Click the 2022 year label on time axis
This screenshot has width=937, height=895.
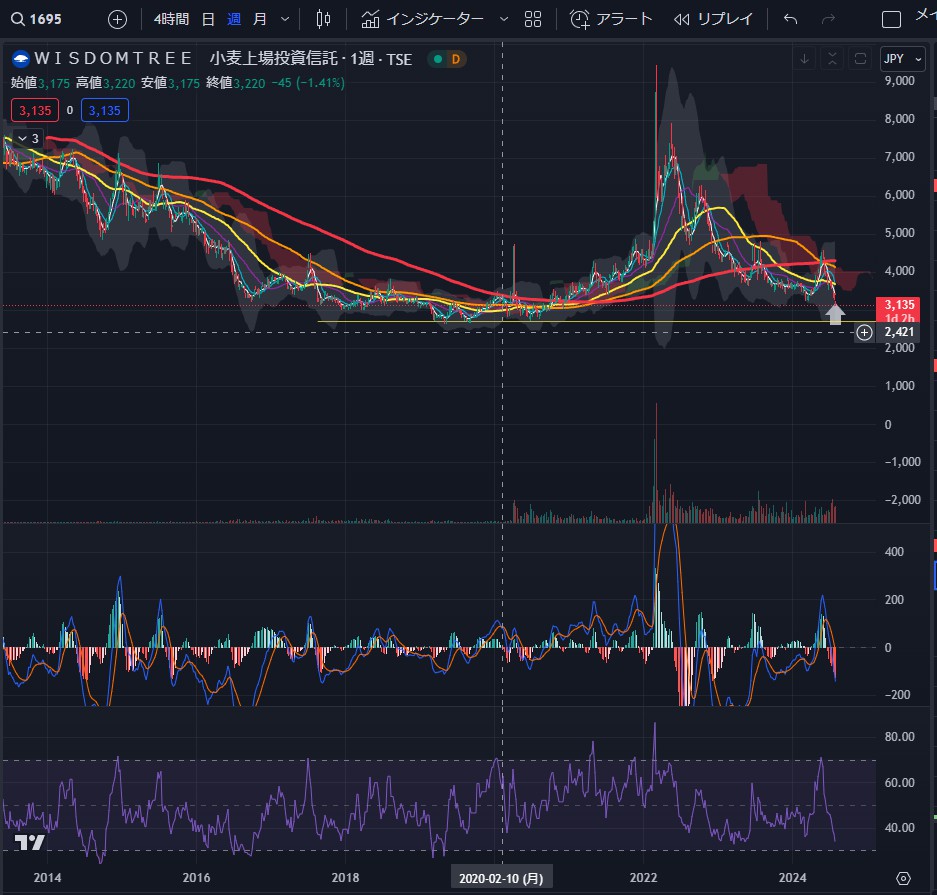643,878
